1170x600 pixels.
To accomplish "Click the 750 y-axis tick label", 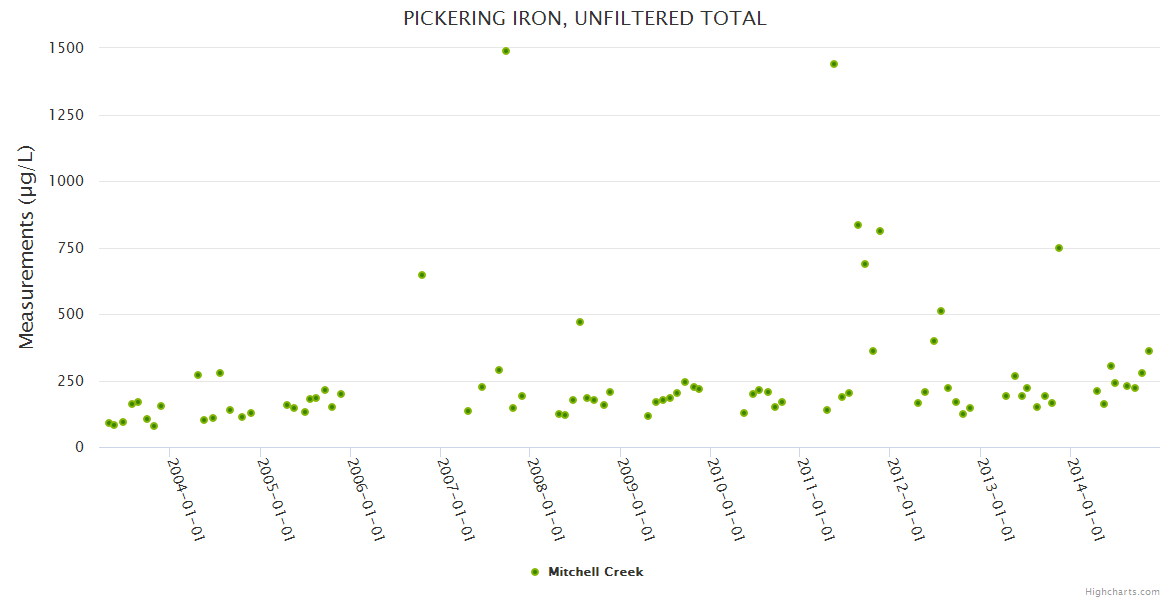I will [70, 248].
